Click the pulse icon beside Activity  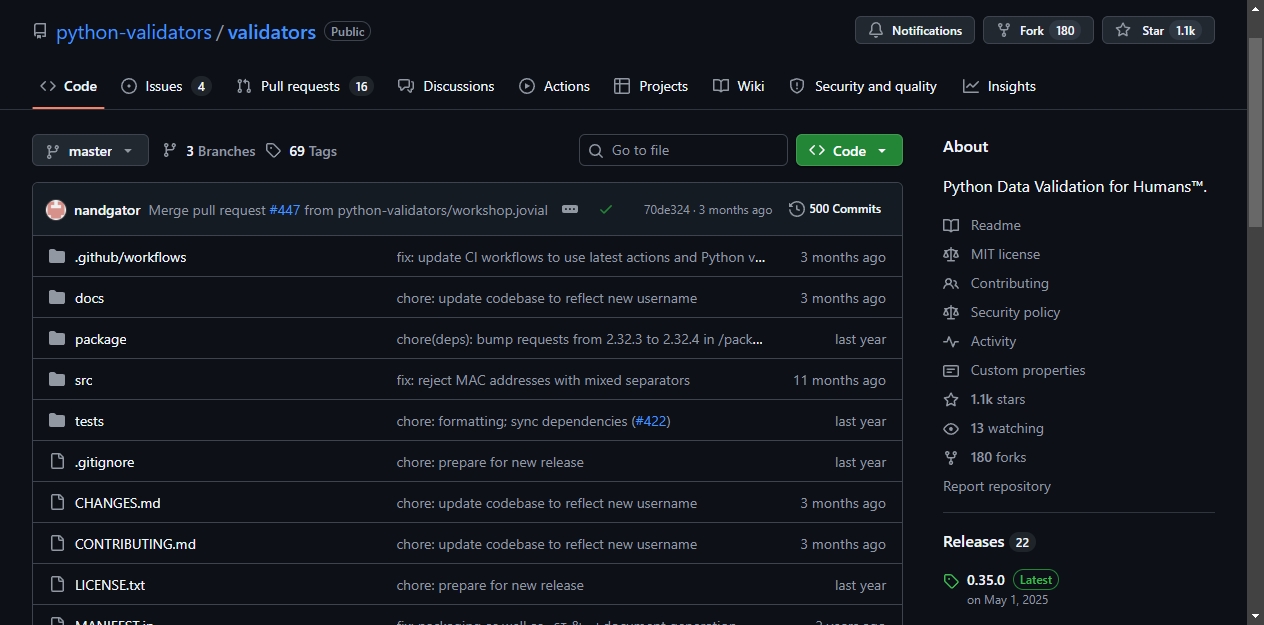[x=951, y=341]
